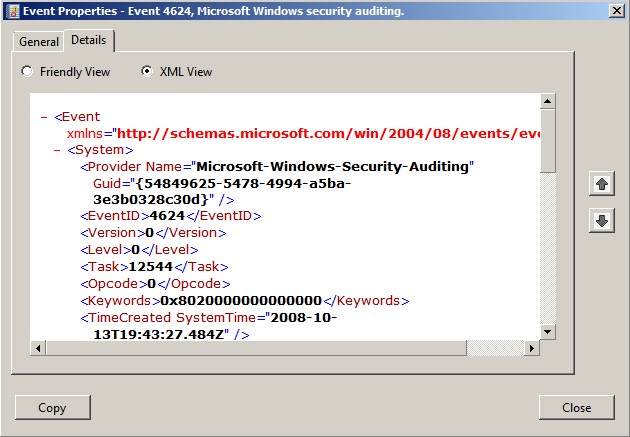Click the horizontal scrollbar left arrow

(38, 347)
